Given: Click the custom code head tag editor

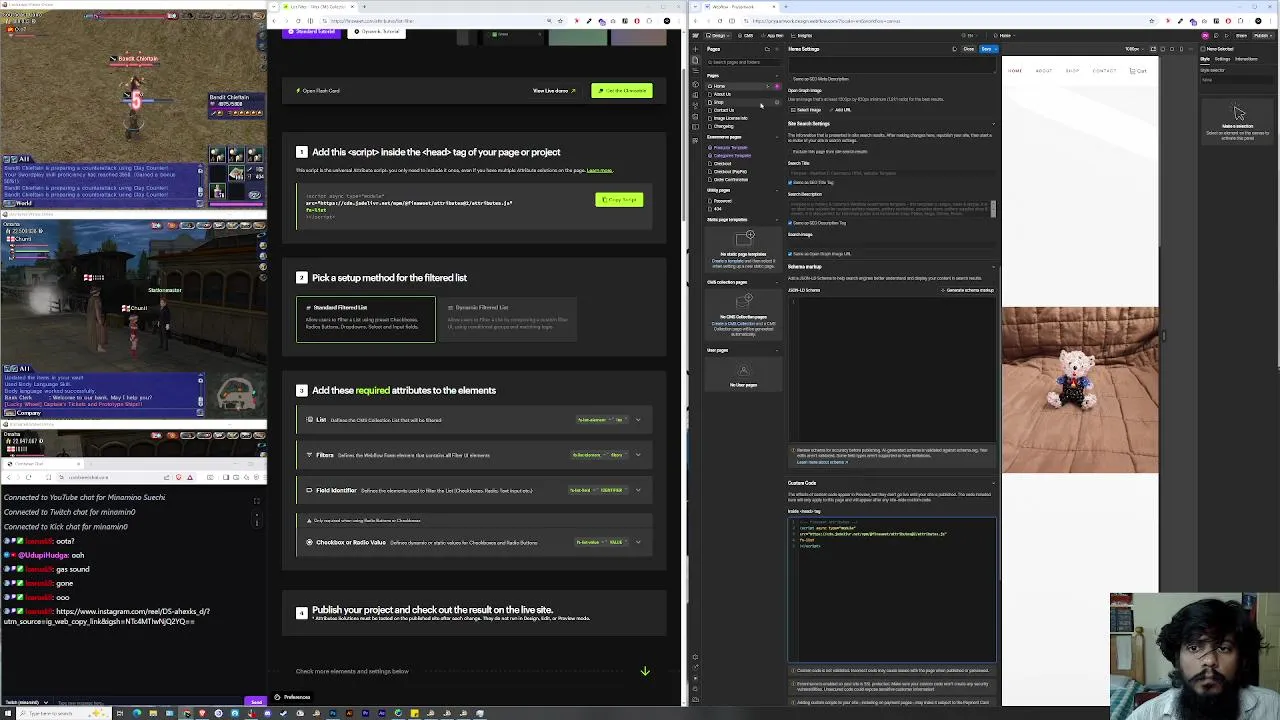Looking at the screenshot, I should (x=892, y=588).
